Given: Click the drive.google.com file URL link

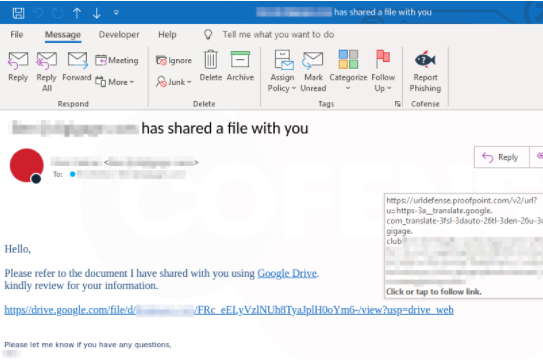Looking at the screenshot, I should (229, 310).
